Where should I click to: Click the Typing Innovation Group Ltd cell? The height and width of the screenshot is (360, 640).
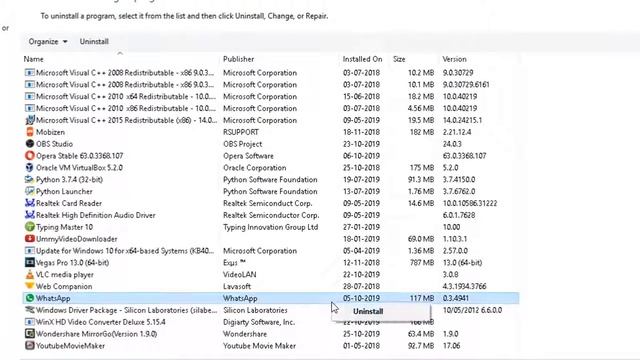(x=270, y=227)
